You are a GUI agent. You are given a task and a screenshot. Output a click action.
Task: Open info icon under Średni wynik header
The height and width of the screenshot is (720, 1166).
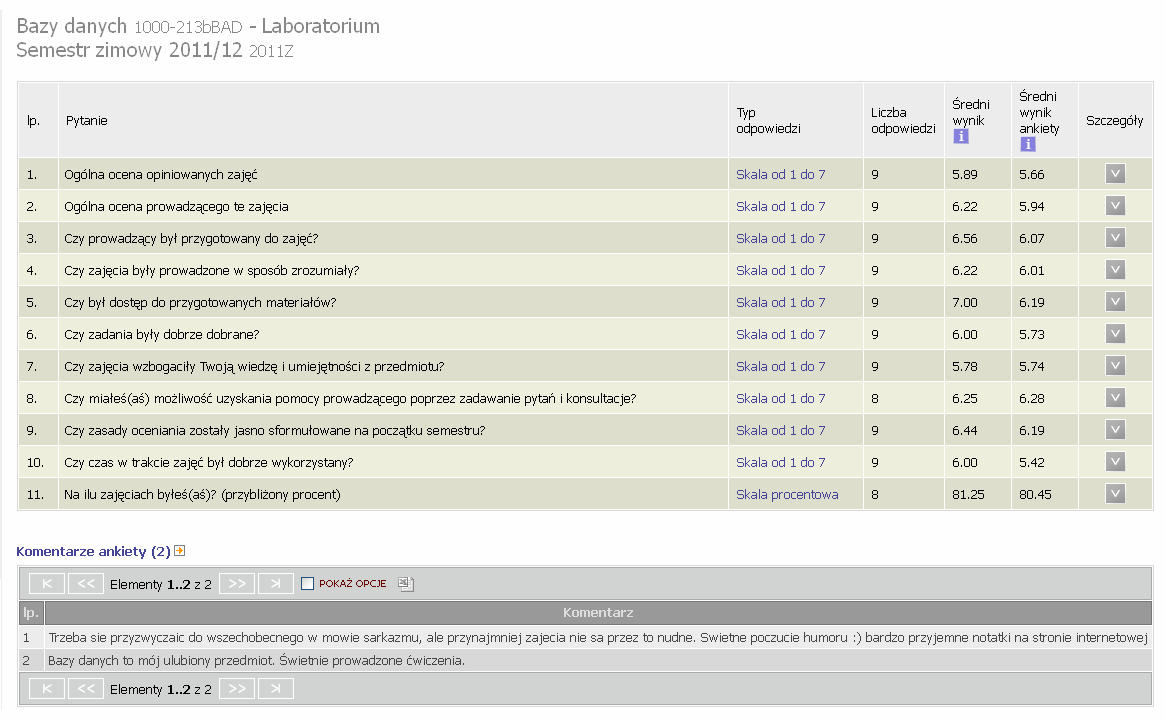coord(961,136)
